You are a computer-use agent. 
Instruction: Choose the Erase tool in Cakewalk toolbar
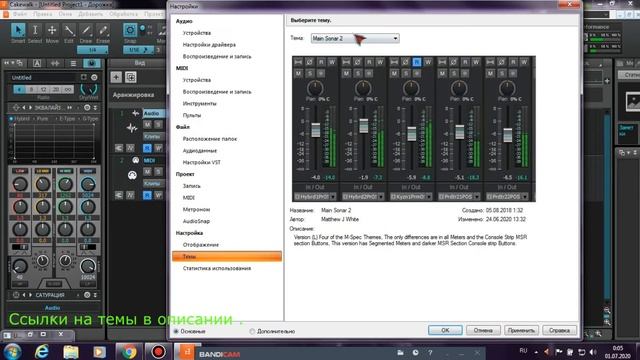[x=103, y=31]
